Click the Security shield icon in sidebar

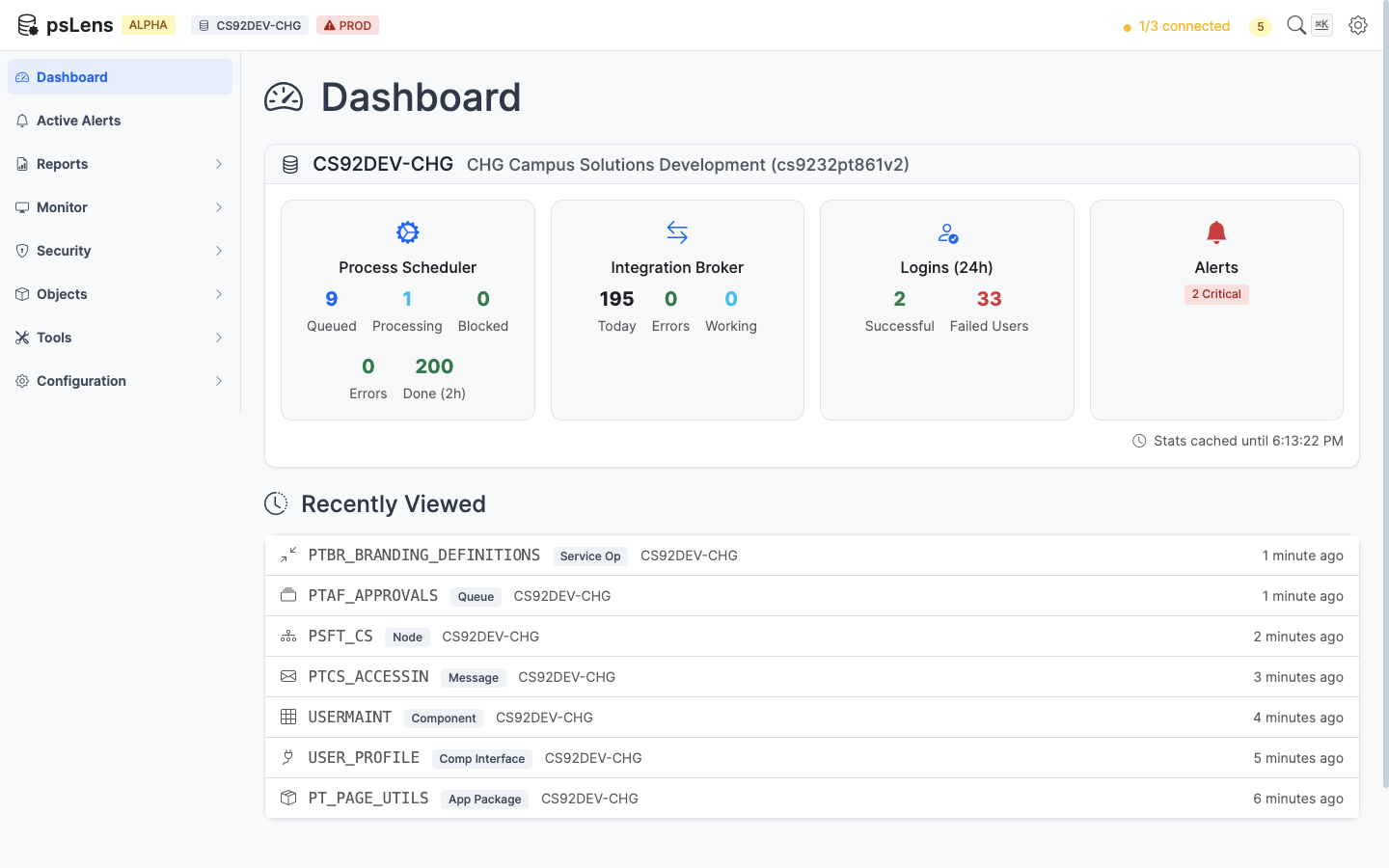click(22, 251)
